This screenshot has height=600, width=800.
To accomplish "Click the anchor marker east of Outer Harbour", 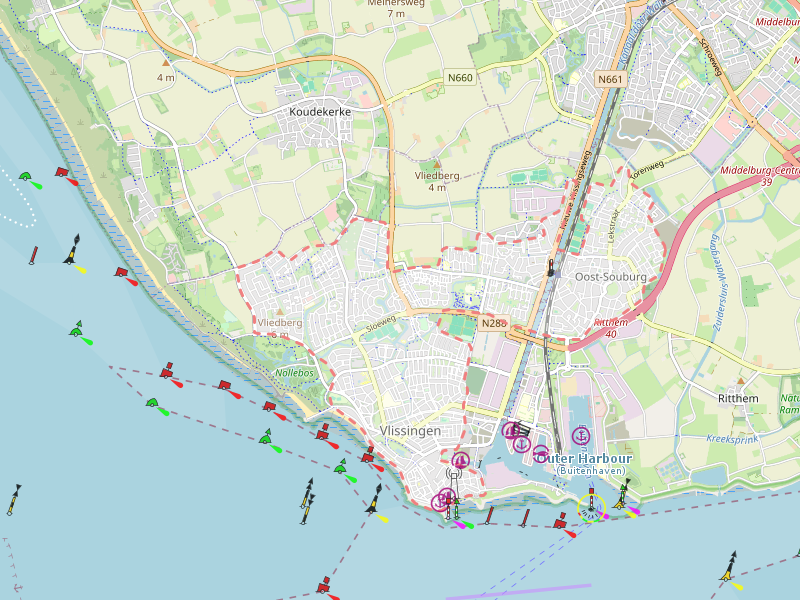I will 581,435.
